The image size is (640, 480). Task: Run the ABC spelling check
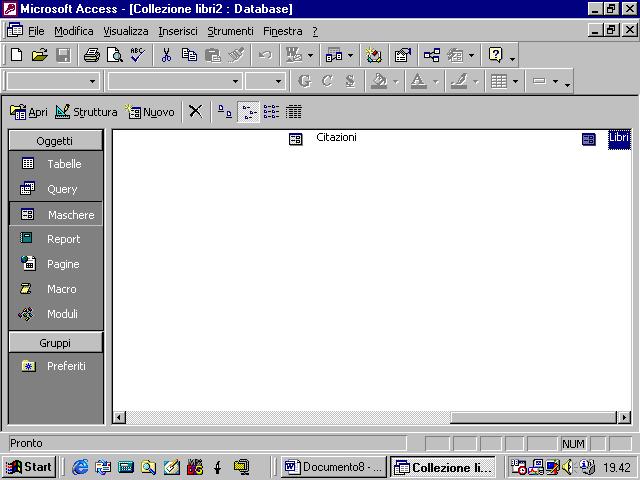pyautogui.click(x=138, y=55)
